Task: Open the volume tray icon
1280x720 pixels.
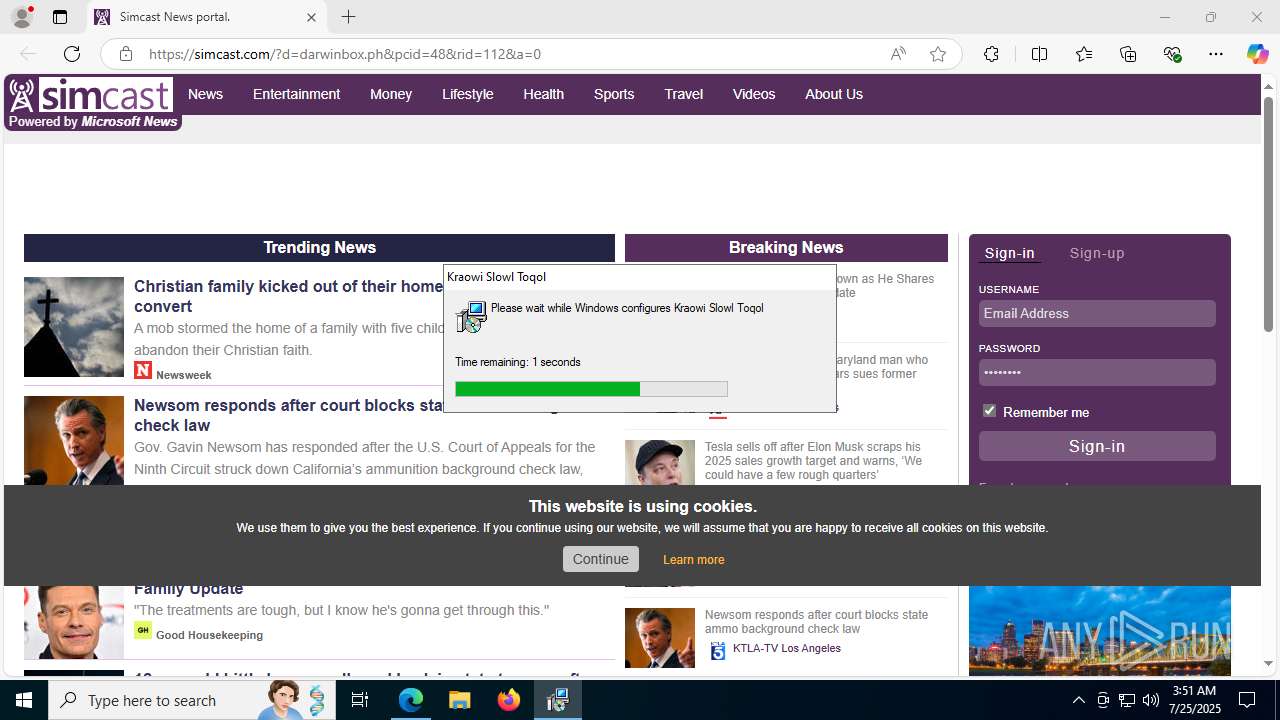Action: (x=1150, y=700)
